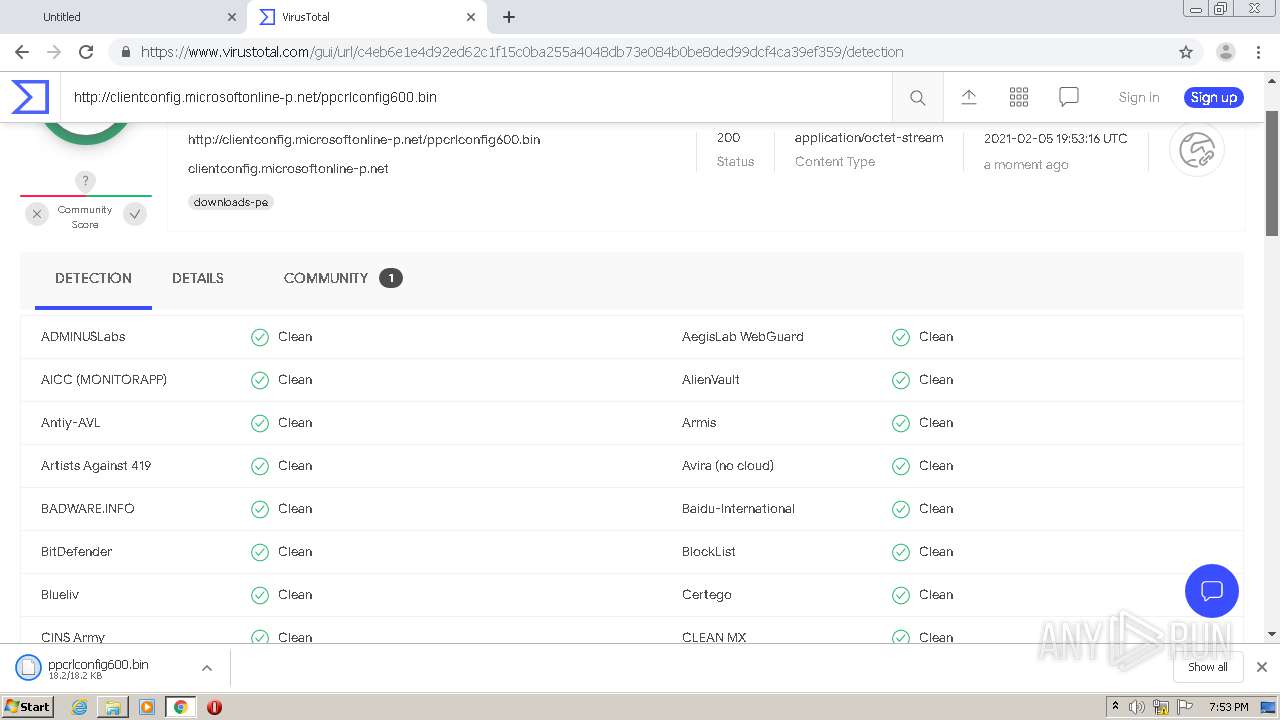Image resolution: width=1280 pixels, height=720 pixels.
Task: Expand the ppcrlconfig600.bin download options
Action: (x=206, y=668)
